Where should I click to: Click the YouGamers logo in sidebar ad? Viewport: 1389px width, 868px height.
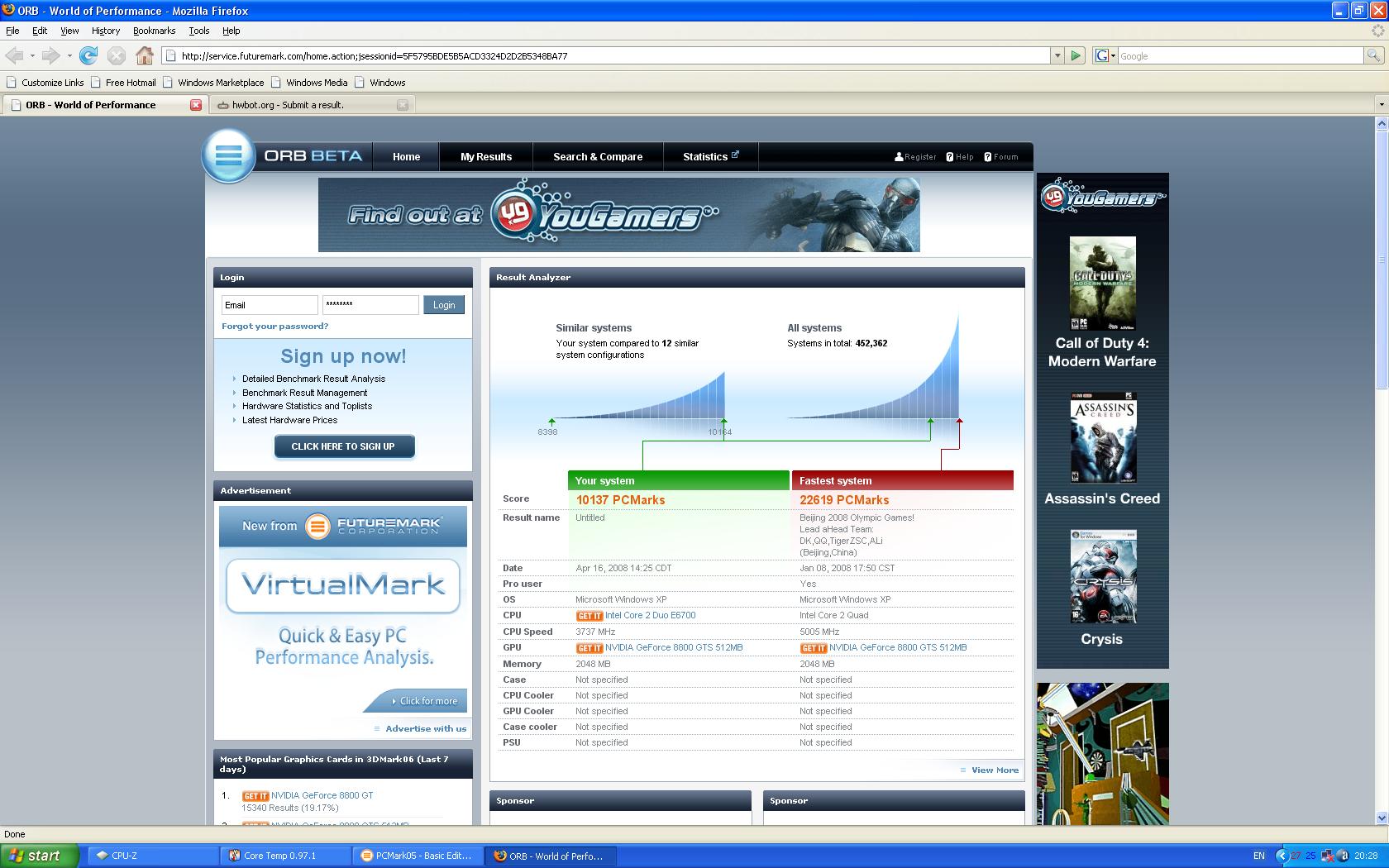(1103, 197)
